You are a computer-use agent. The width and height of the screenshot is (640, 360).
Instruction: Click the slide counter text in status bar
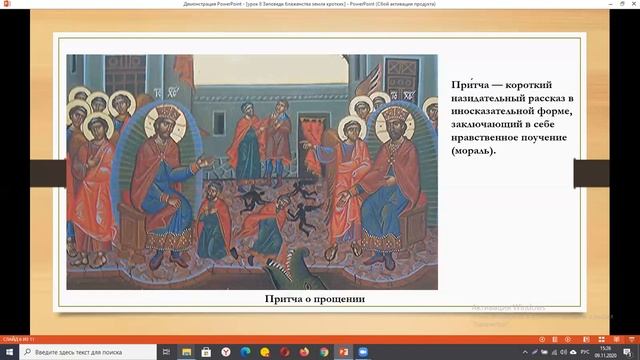[18, 339]
